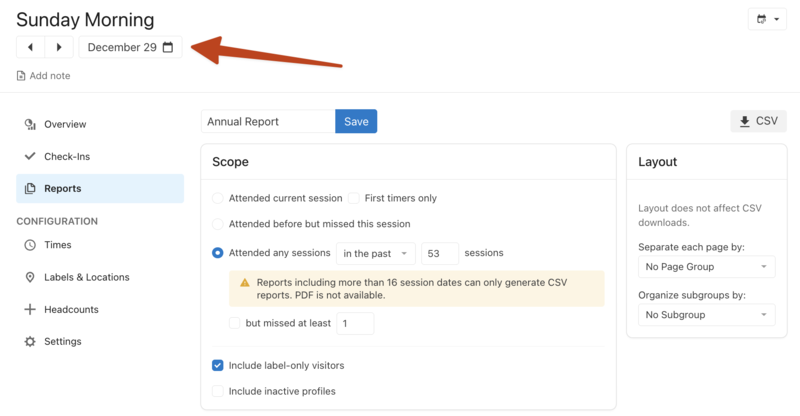Go to next session date arrow
Image resolution: width=800 pixels, height=416 pixels.
[x=60, y=47]
